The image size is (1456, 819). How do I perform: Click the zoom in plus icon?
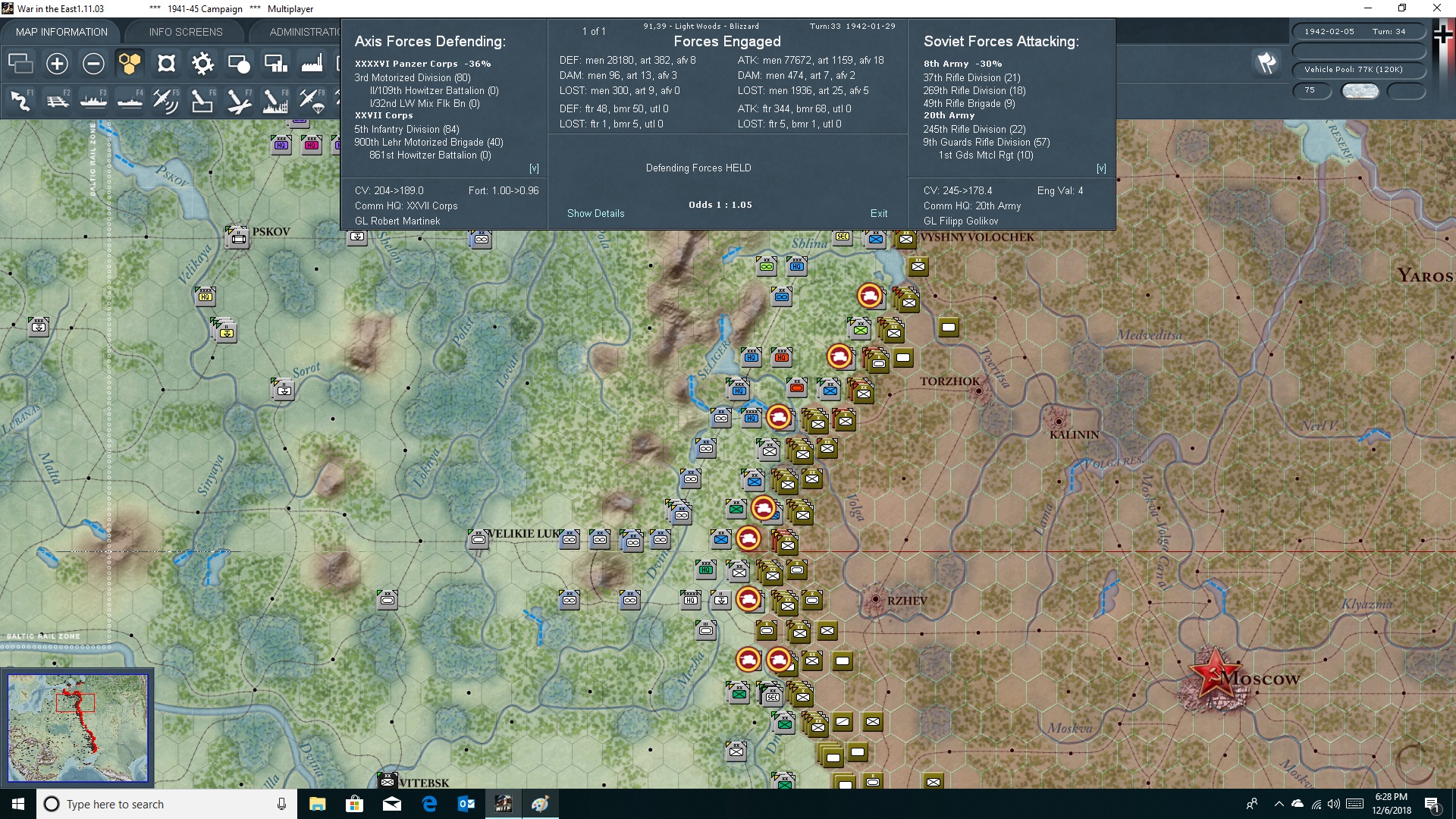57,64
